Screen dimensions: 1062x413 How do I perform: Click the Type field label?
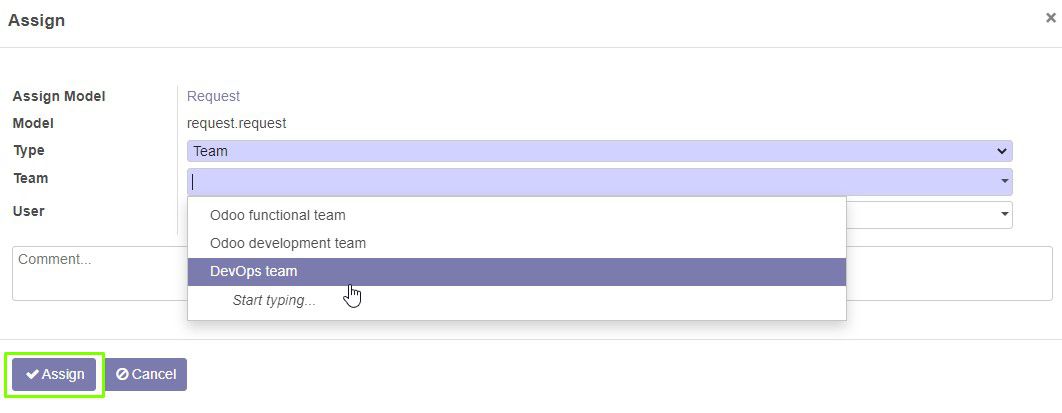tap(28, 150)
